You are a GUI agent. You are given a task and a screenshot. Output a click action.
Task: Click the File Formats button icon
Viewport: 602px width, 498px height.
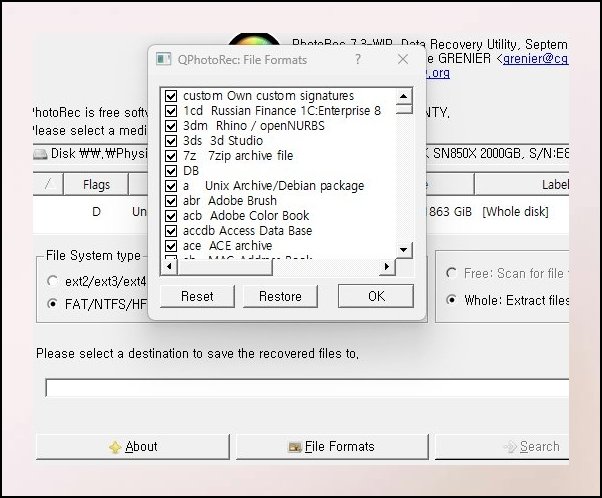[294, 447]
